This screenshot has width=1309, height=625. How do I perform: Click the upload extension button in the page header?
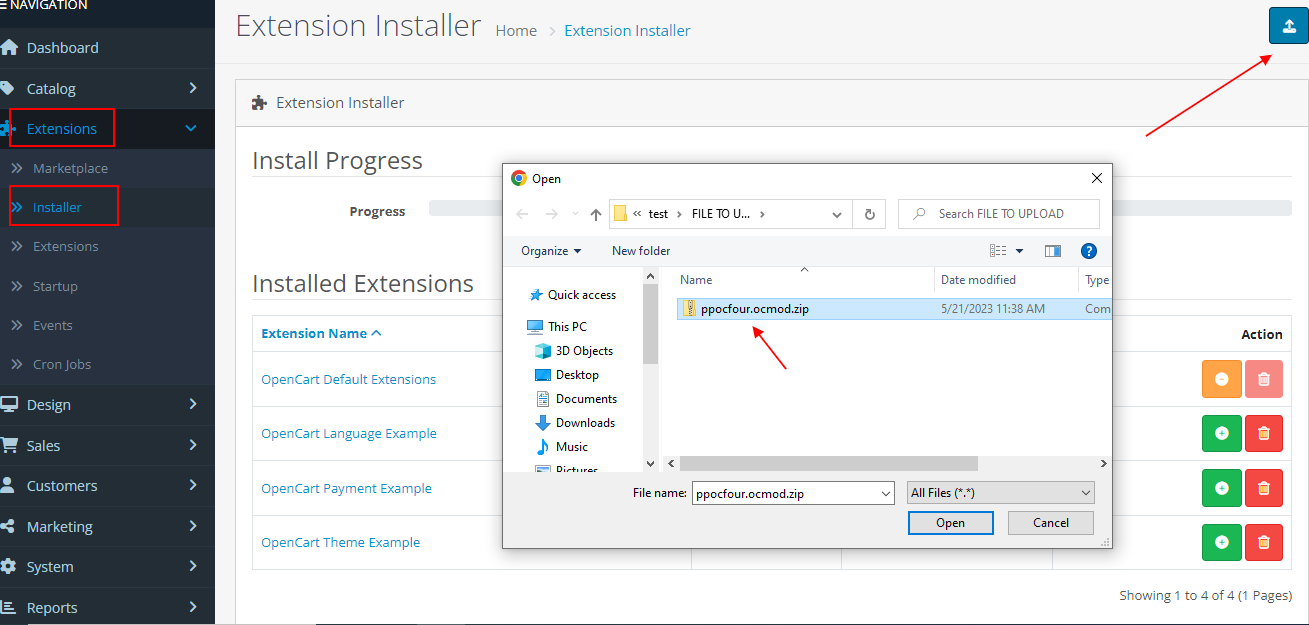[x=1289, y=25]
